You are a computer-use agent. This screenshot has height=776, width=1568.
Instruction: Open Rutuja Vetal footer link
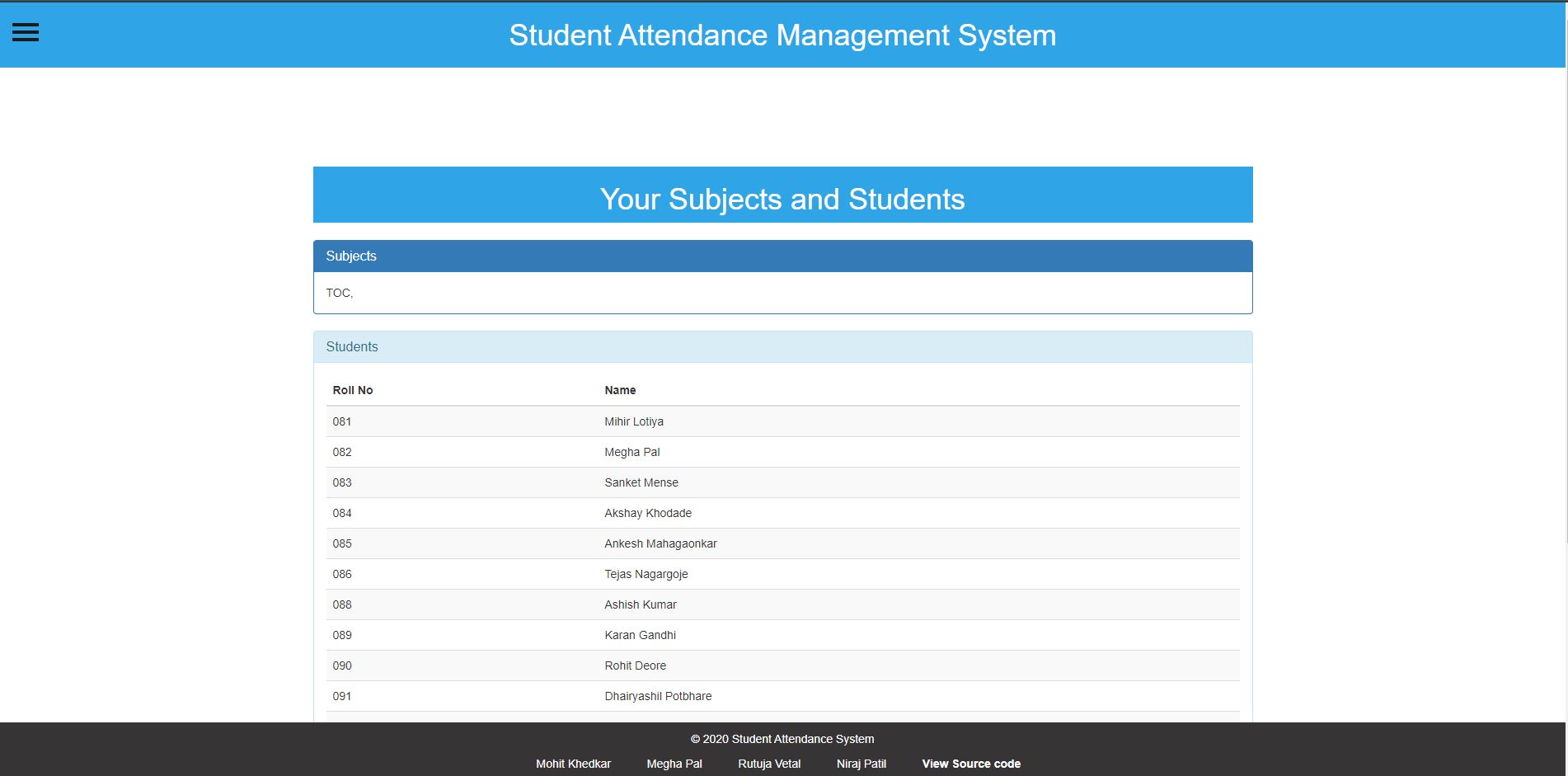pos(769,764)
